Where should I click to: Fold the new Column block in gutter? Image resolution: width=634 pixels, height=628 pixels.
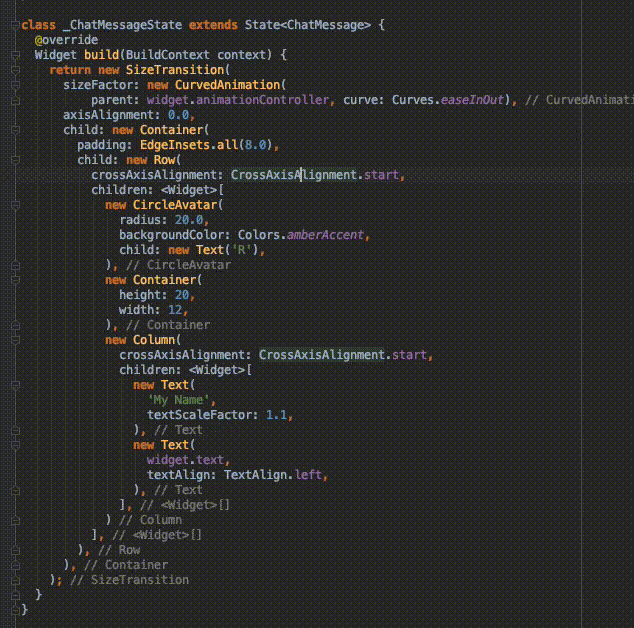(x=15, y=340)
